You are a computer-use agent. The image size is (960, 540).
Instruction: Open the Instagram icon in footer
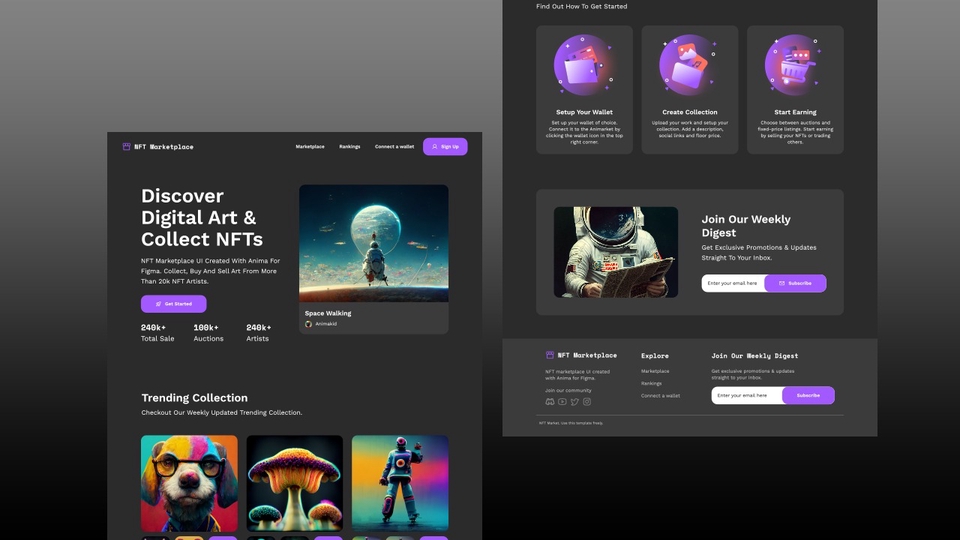[587, 402]
